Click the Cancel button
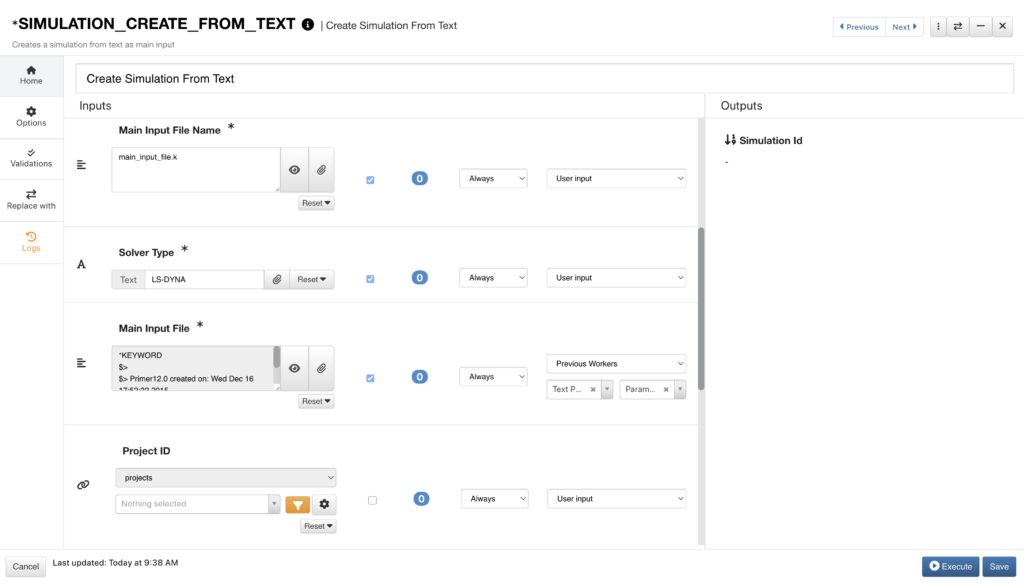This screenshot has width=1024, height=585. (25, 567)
